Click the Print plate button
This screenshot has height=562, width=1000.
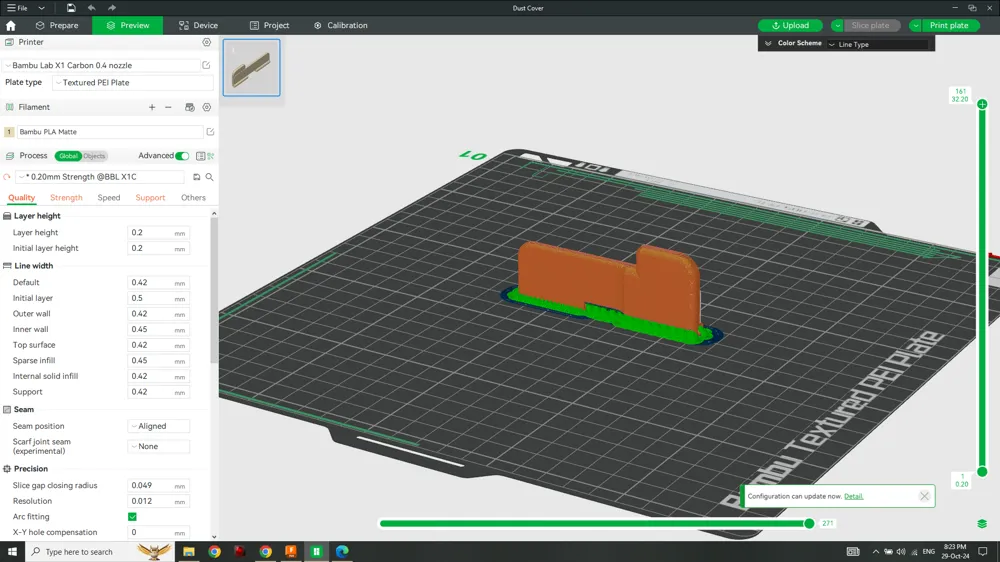click(949, 26)
